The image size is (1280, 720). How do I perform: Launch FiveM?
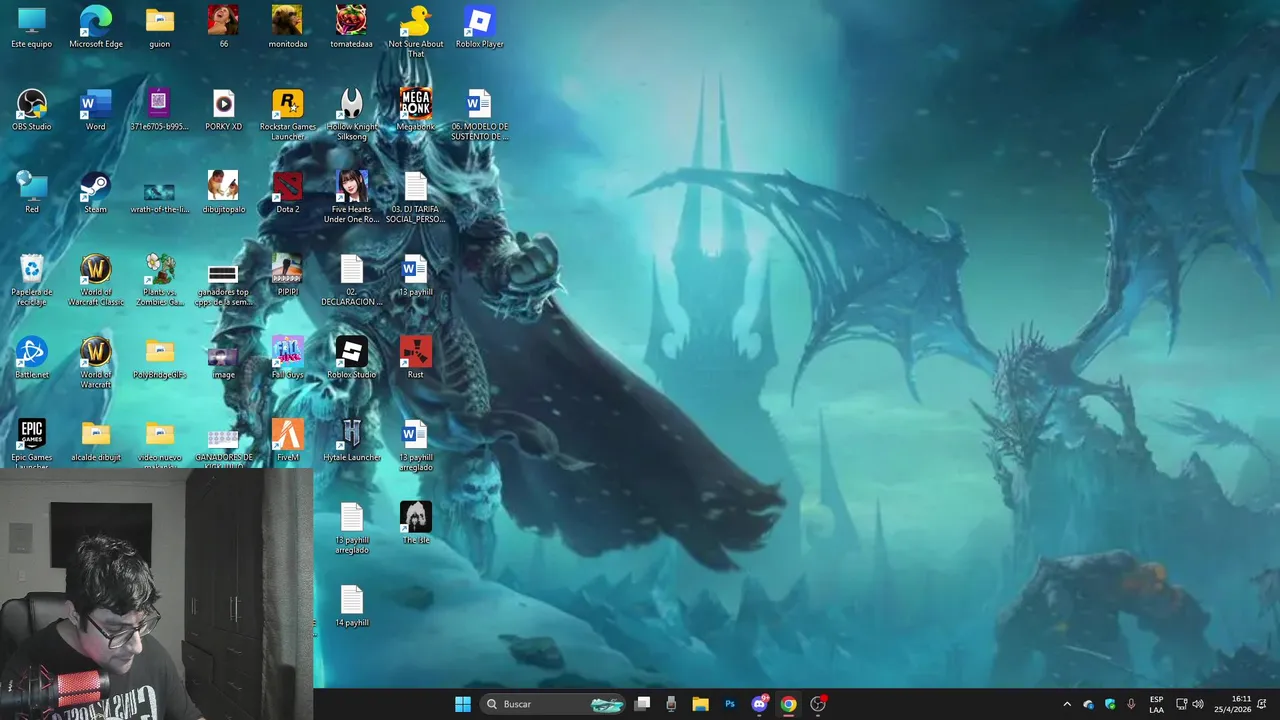click(288, 441)
